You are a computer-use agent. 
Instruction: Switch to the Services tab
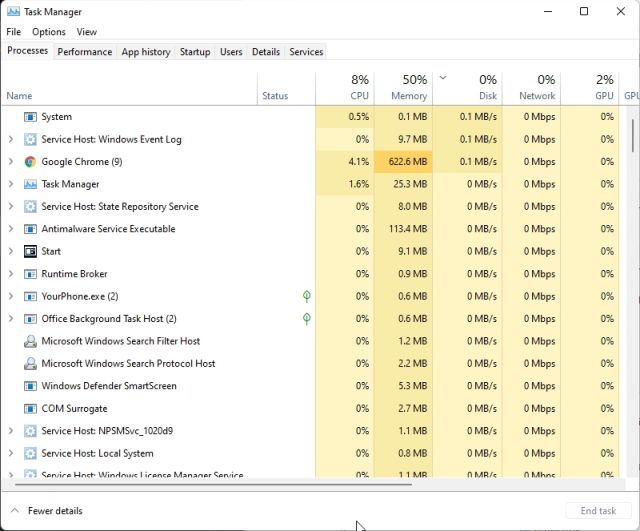coord(306,52)
